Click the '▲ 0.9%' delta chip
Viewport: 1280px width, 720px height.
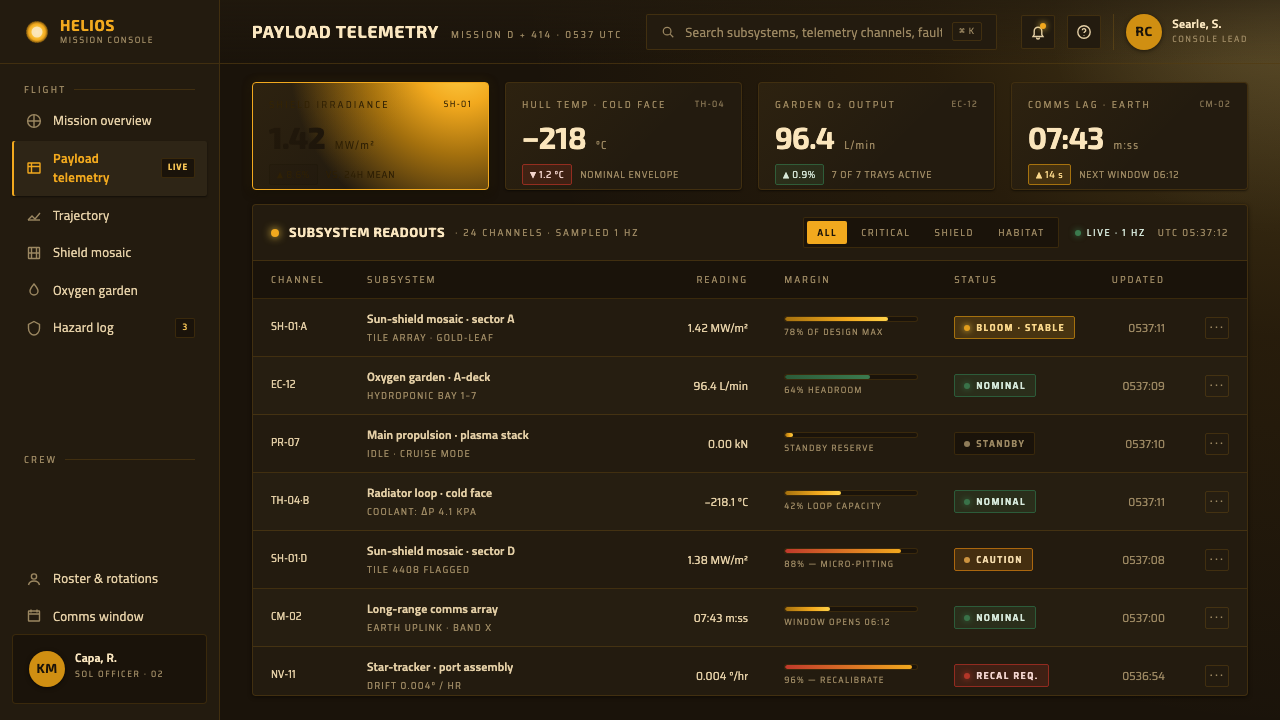coord(799,175)
